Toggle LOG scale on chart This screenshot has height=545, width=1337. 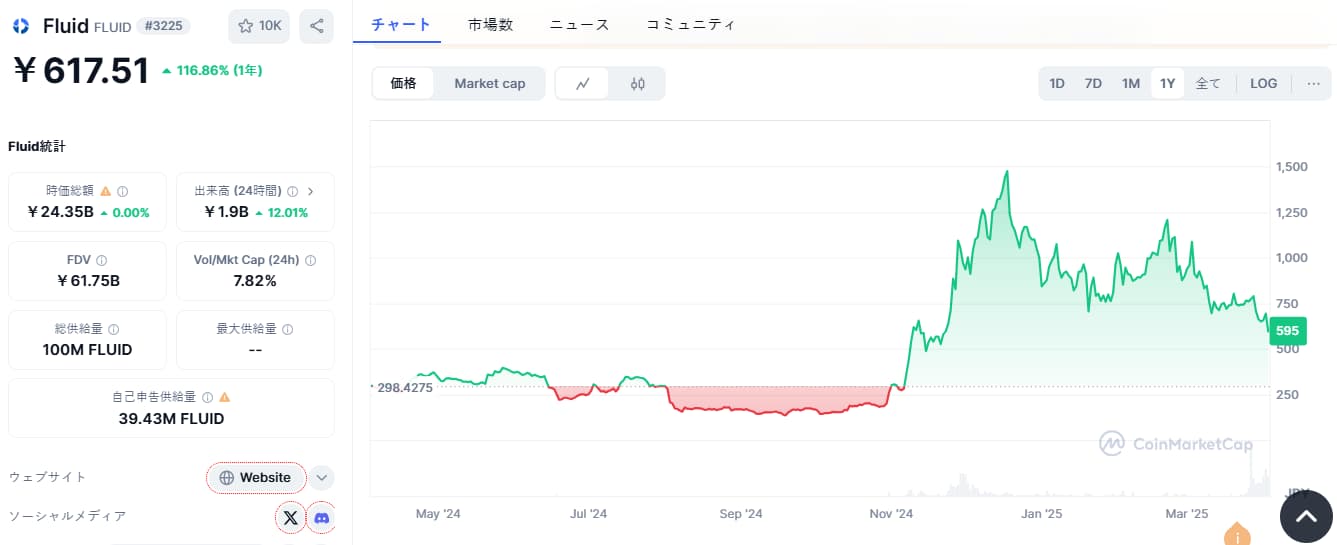point(1263,84)
